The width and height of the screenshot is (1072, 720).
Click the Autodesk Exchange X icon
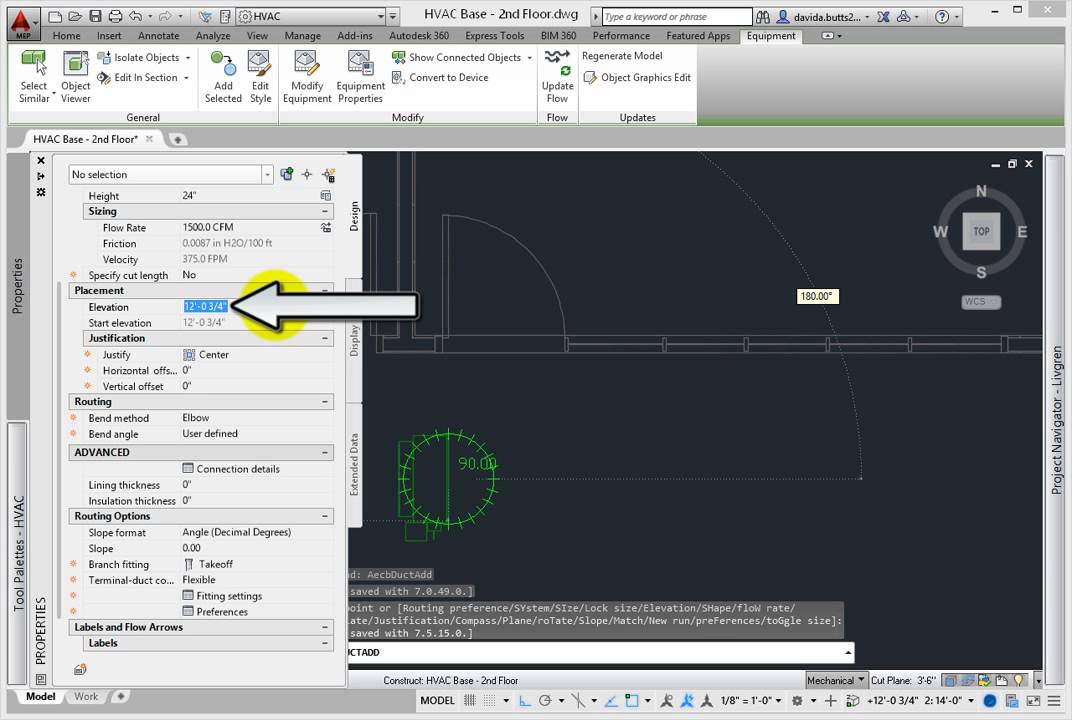(x=883, y=16)
